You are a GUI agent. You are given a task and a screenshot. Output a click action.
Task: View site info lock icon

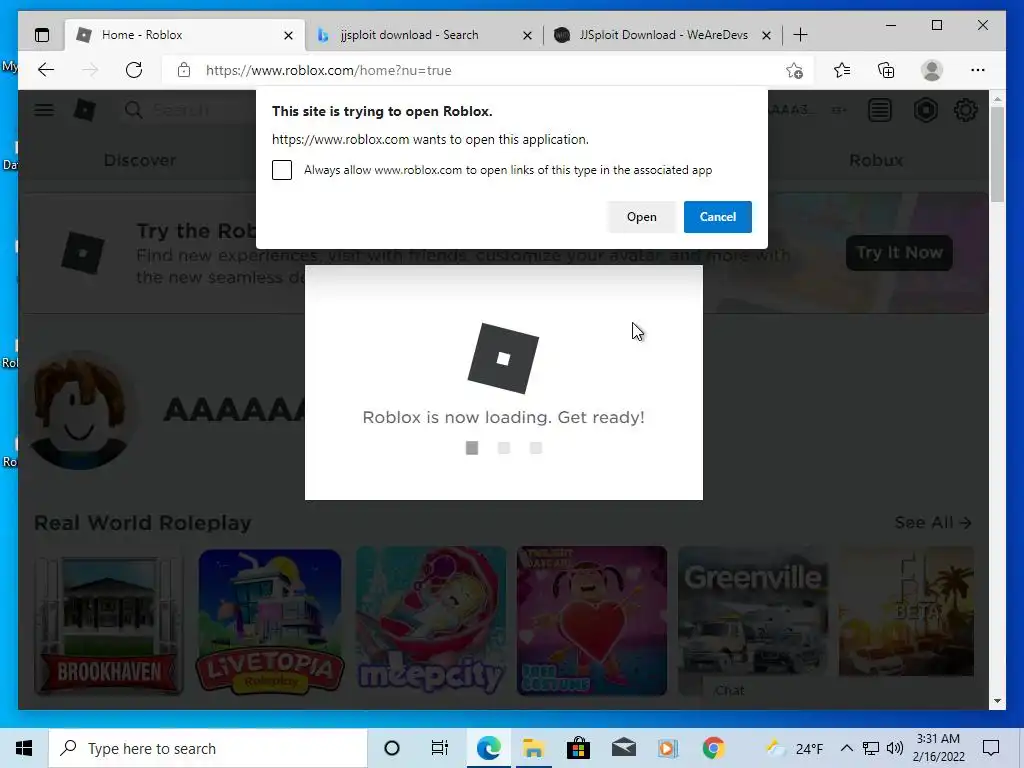point(184,70)
